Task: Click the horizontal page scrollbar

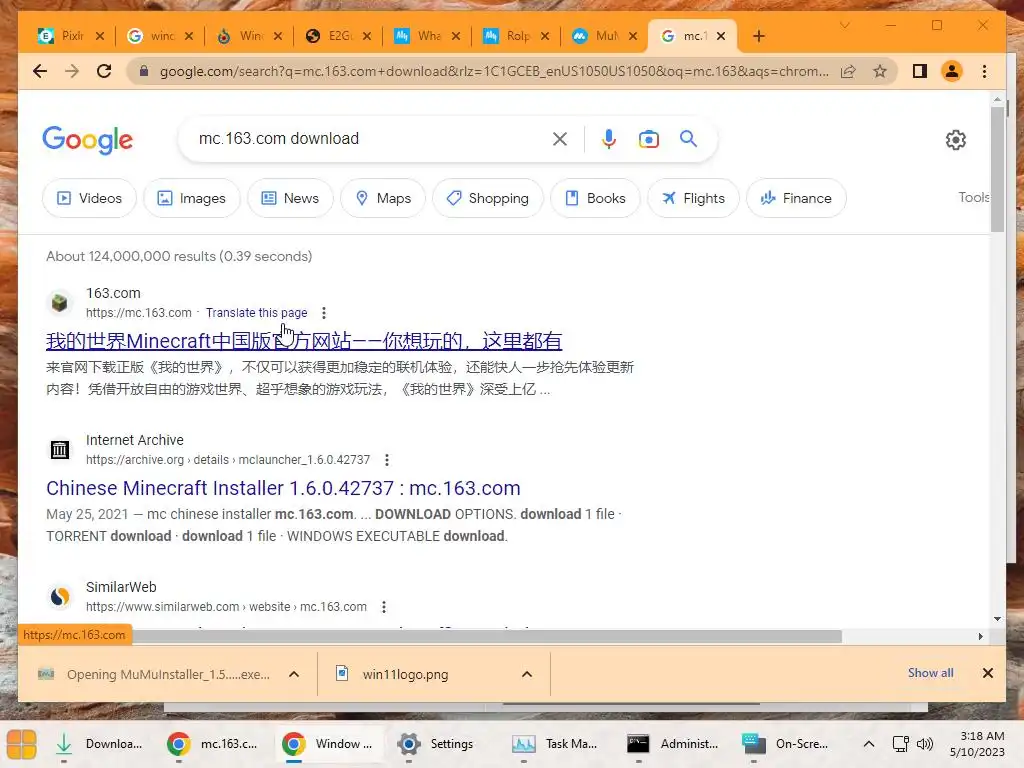Action: 487,636
